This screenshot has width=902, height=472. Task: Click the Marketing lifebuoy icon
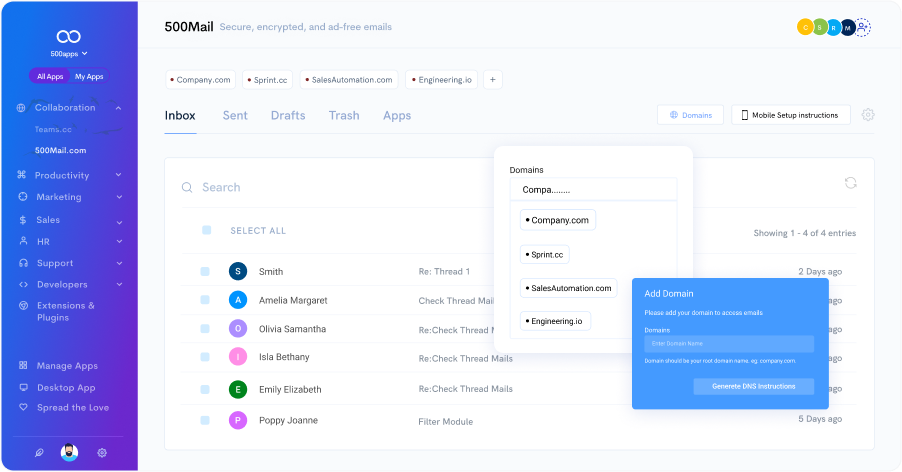coord(22,197)
